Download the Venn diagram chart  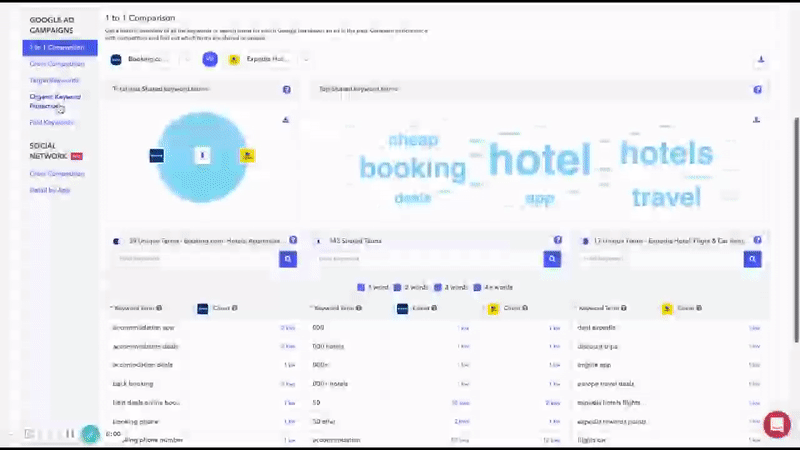pos(286,120)
